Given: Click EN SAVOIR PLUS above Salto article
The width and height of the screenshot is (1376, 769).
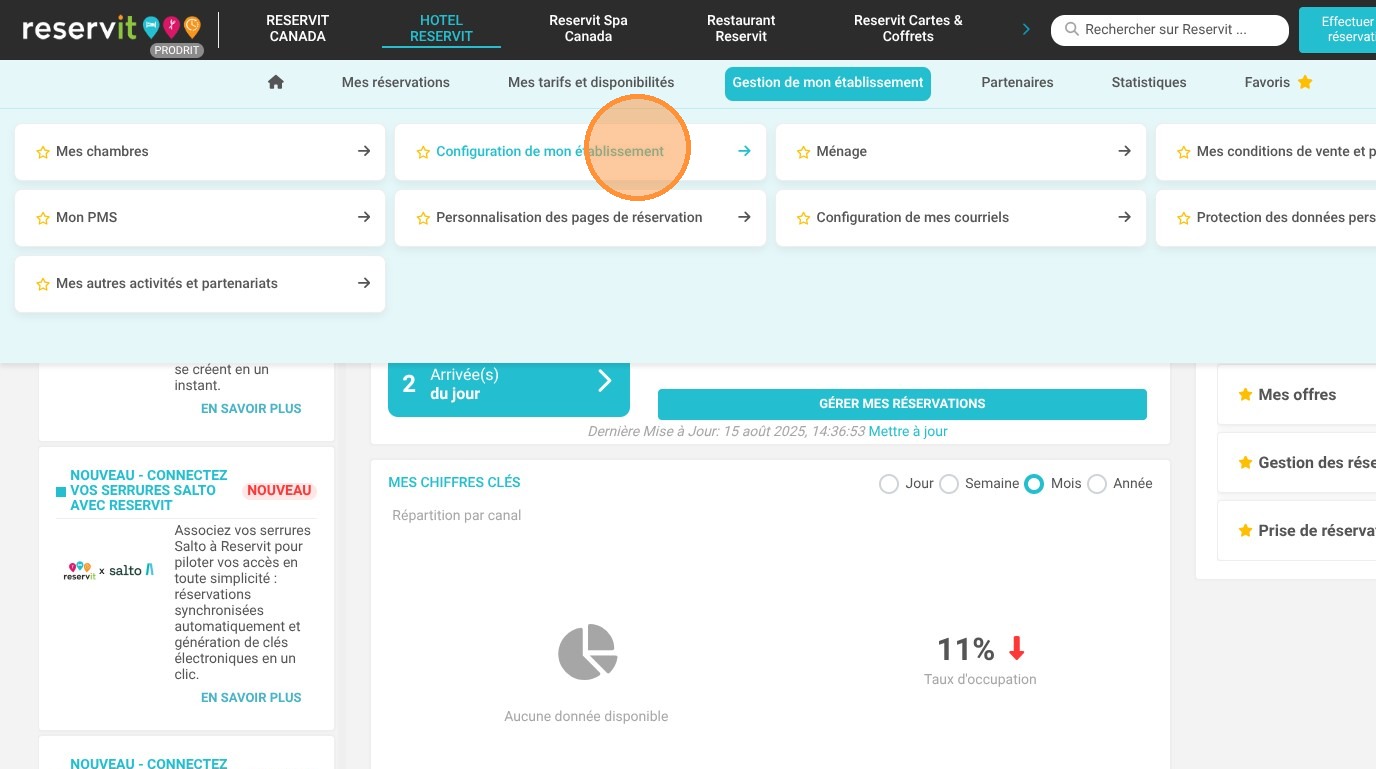Looking at the screenshot, I should (251, 408).
